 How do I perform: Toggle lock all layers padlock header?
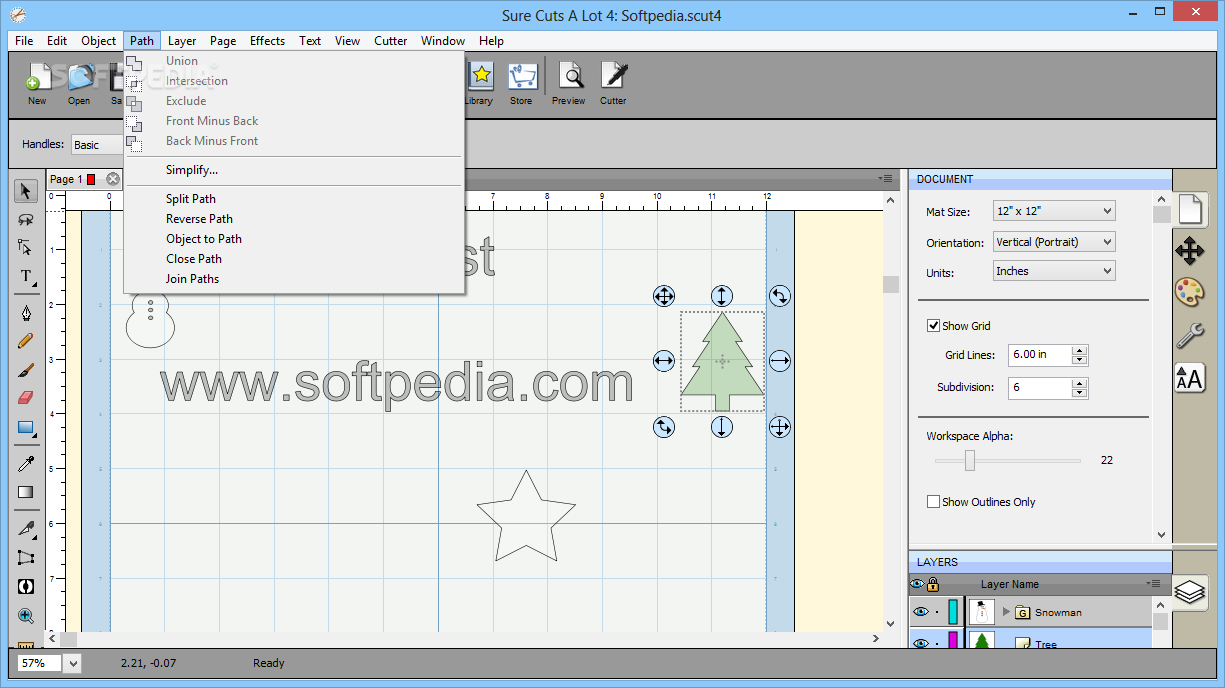pyautogui.click(x=933, y=584)
